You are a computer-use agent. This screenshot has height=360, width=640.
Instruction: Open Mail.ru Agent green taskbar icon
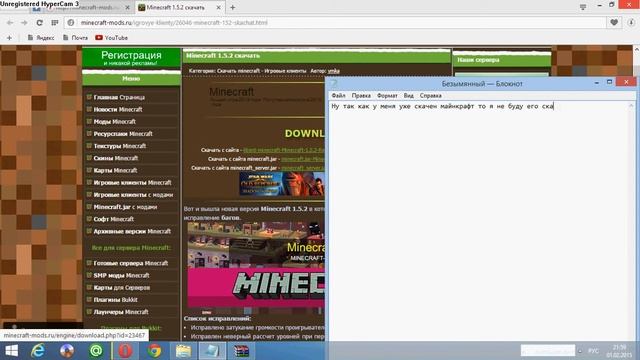tap(96, 351)
